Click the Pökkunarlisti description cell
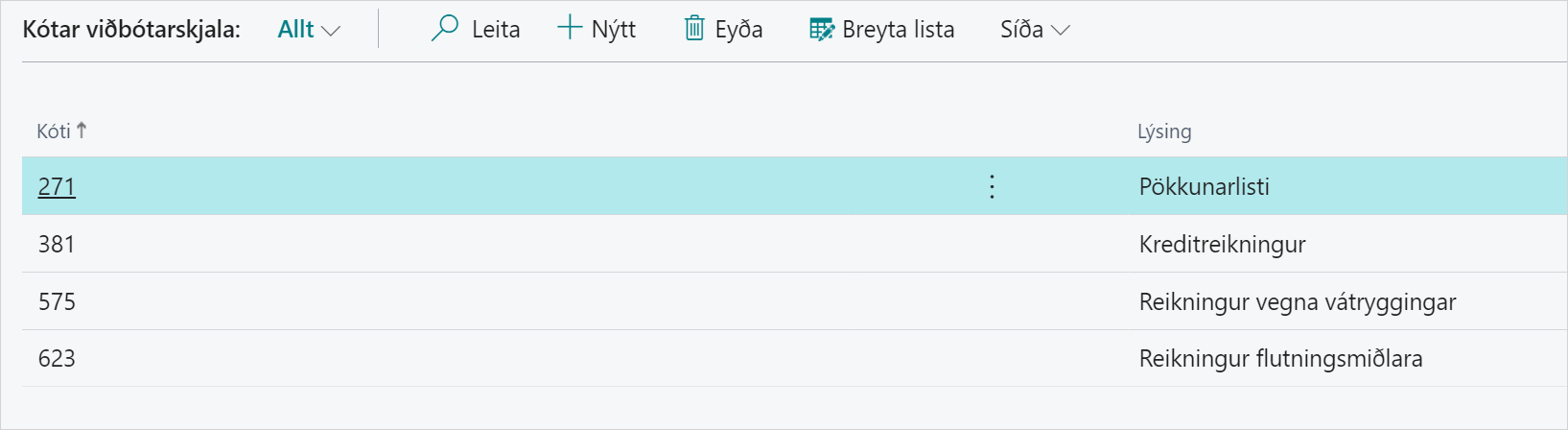 coord(1204,186)
